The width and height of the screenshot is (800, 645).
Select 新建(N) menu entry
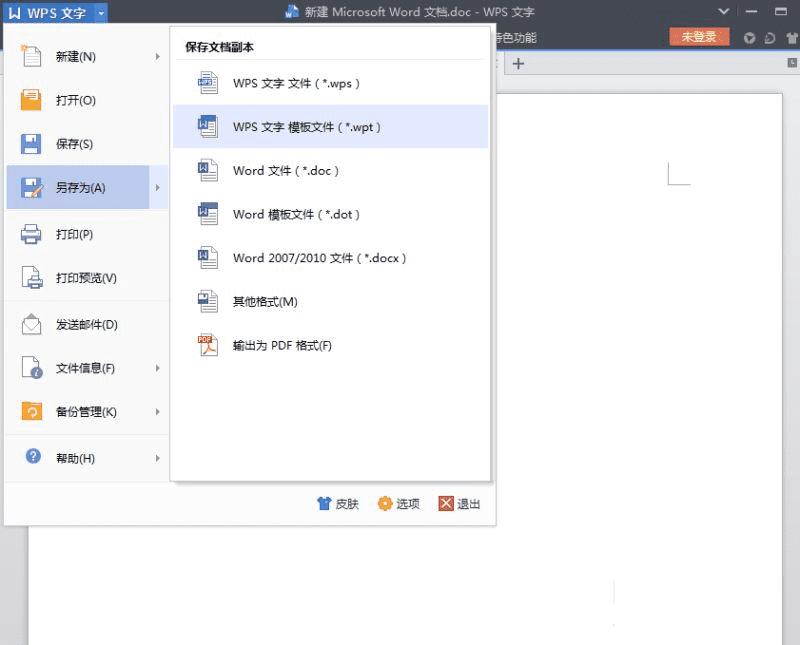point(87,56)
